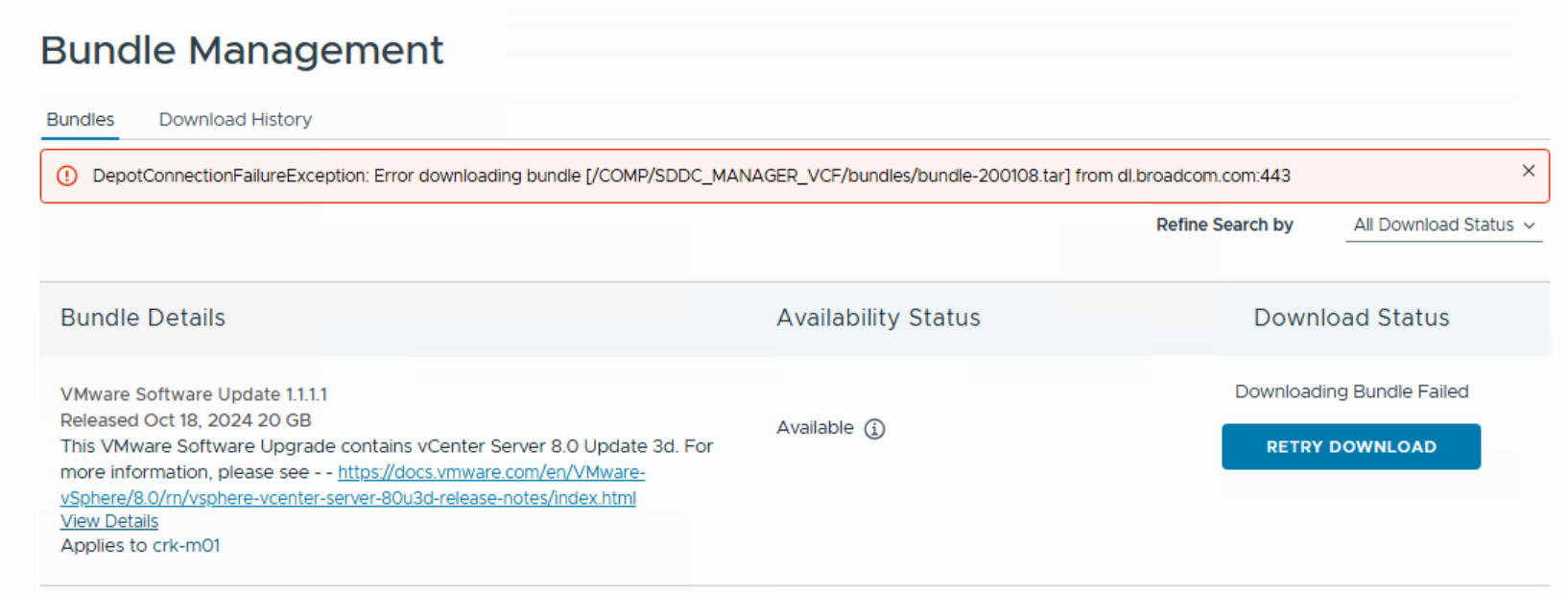Image resolution: width=1568 pixels, height=593 pixels.
Task: Click the Bundle Management heading
Action: [242, 50]
